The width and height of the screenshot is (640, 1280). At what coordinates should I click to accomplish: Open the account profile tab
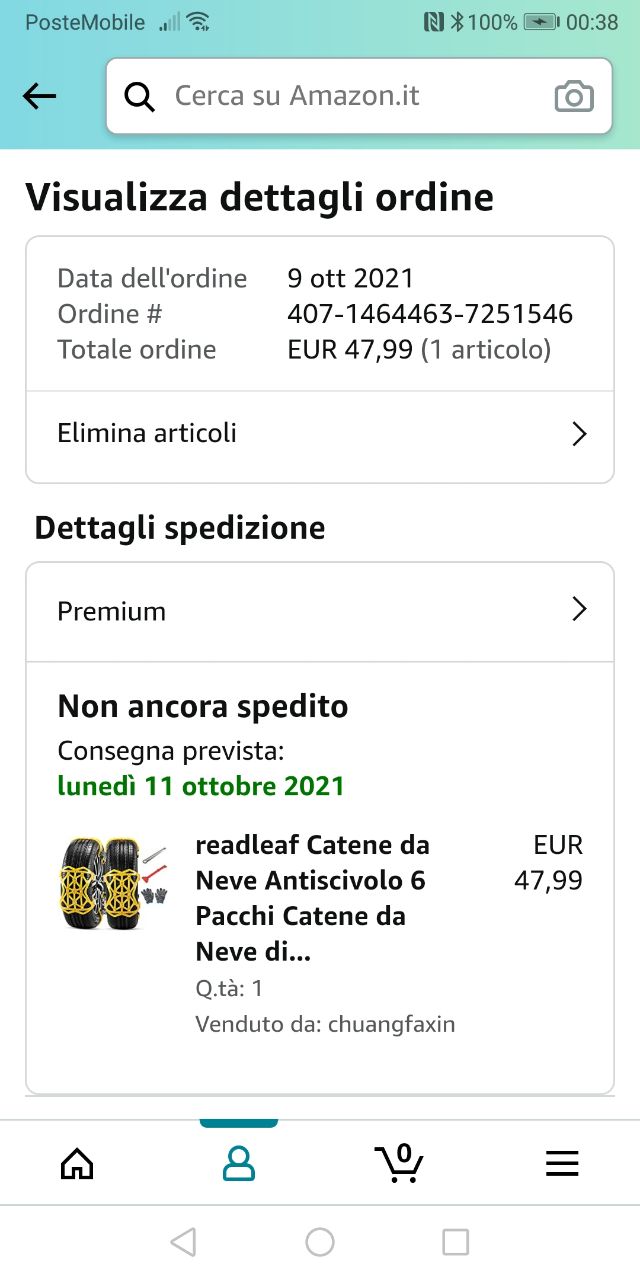[x=239, y=1163]
